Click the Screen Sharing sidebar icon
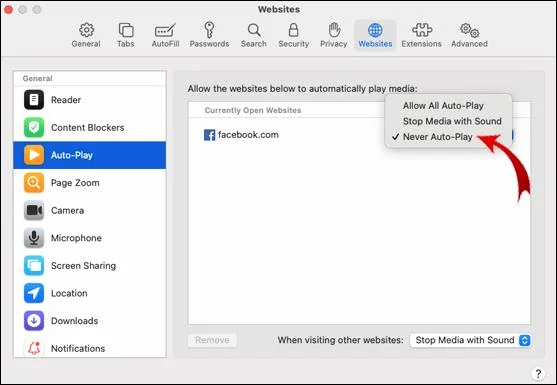Image resolution: width=557 pixels, height=385 pixels. click(34, 266)
